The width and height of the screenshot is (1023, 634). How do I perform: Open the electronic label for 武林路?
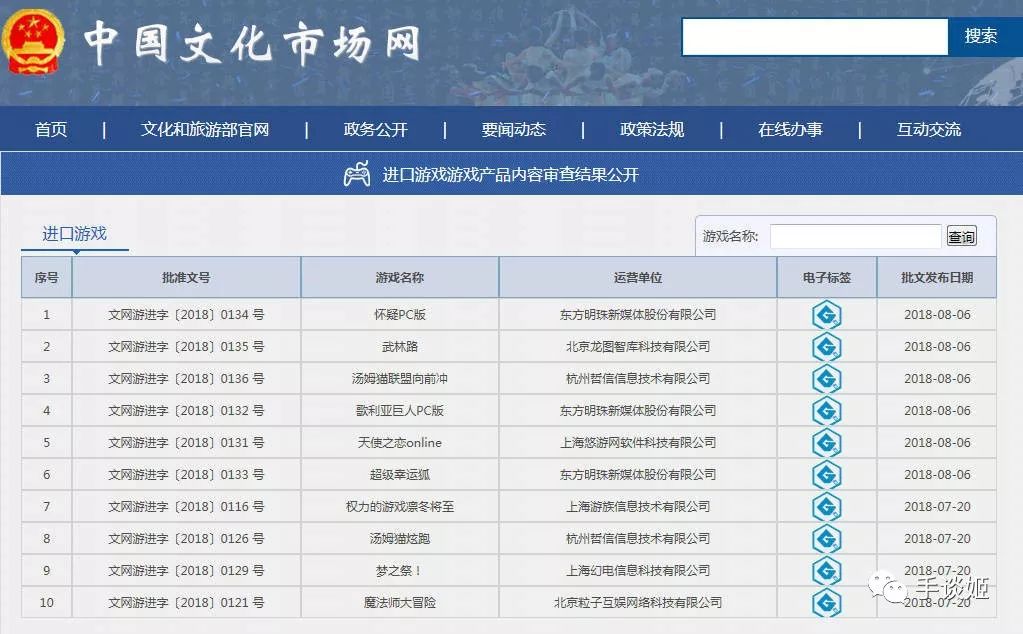(x=826, y=346)
